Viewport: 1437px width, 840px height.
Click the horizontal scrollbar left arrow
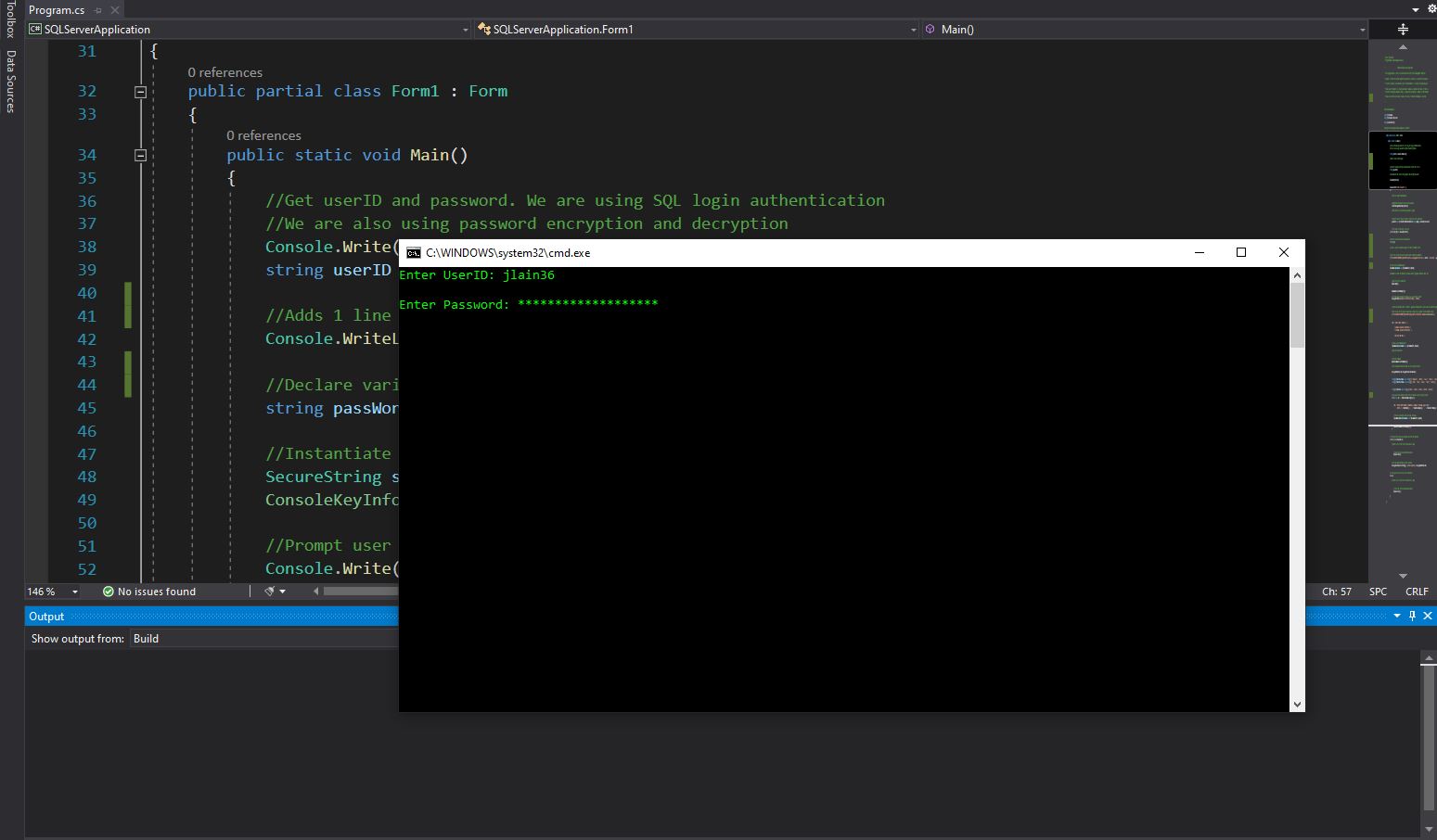tap(315, 592)
